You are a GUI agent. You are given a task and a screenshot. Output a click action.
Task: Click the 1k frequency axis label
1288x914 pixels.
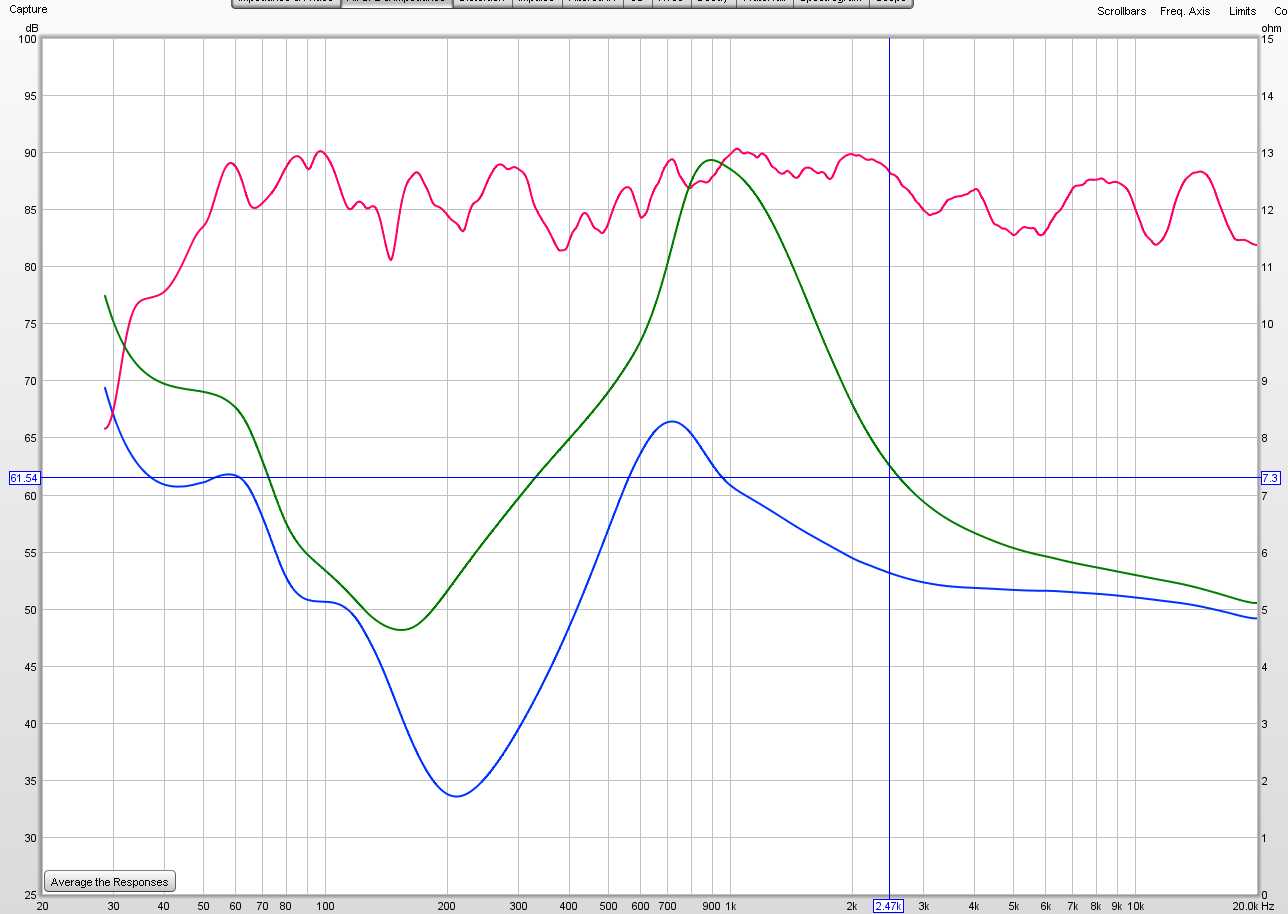click(x=730, y=906)
